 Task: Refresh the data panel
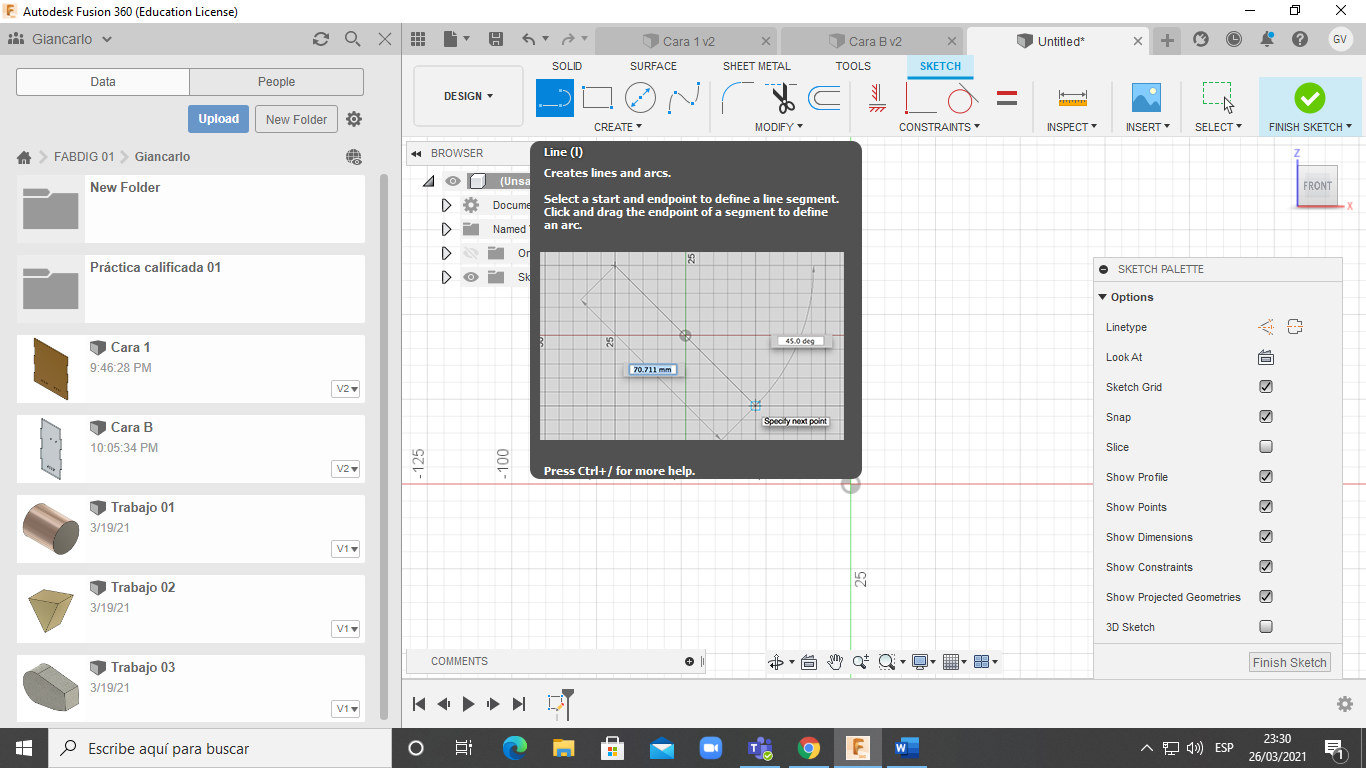pyautogui.click(x=320, y=39)
